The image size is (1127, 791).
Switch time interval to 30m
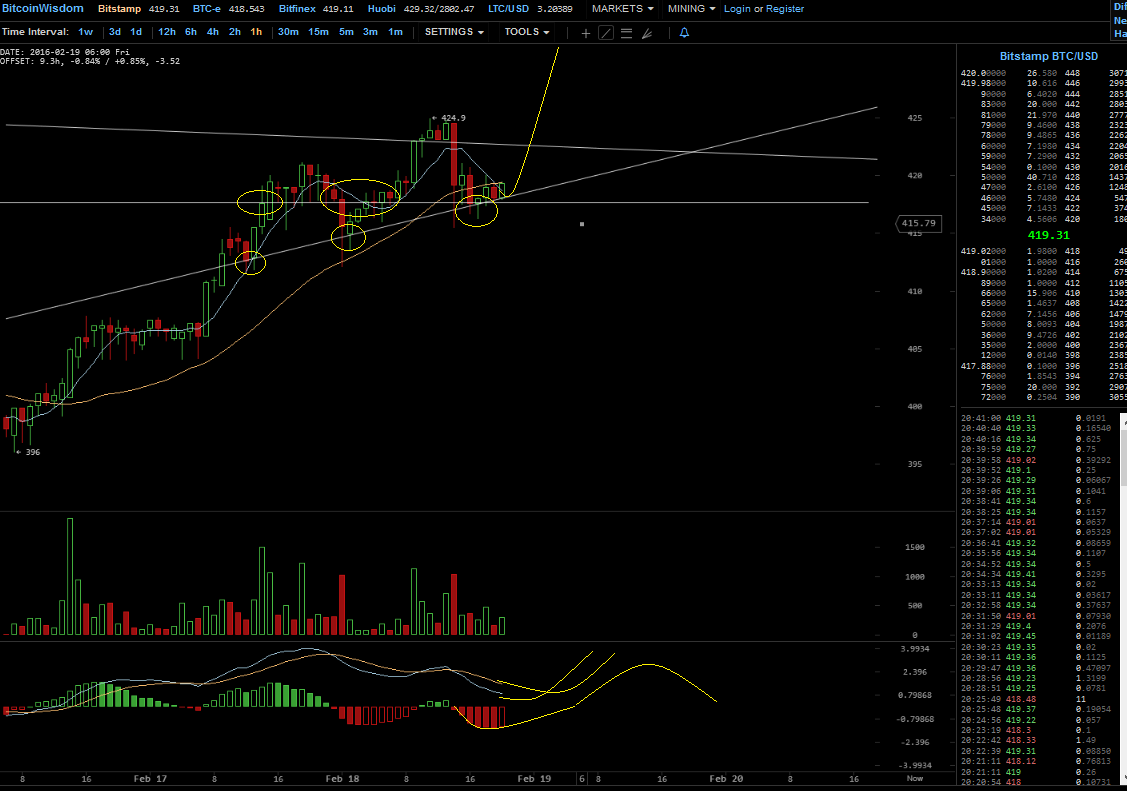[x=288, y=32]
